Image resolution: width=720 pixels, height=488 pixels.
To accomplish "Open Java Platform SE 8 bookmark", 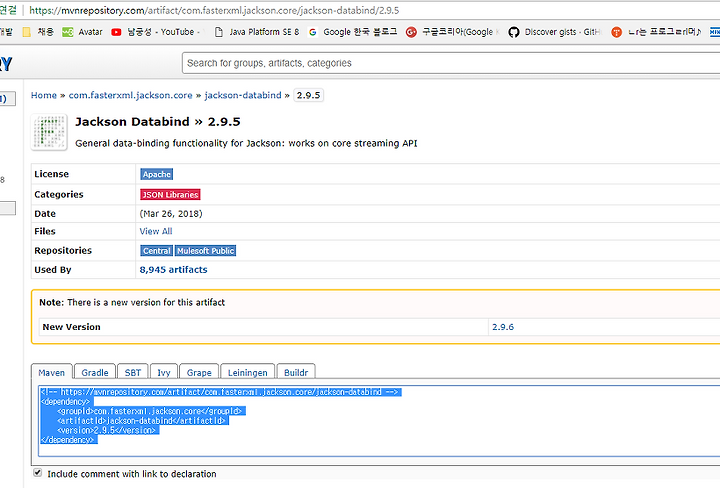I will click(x=258, y=32).
